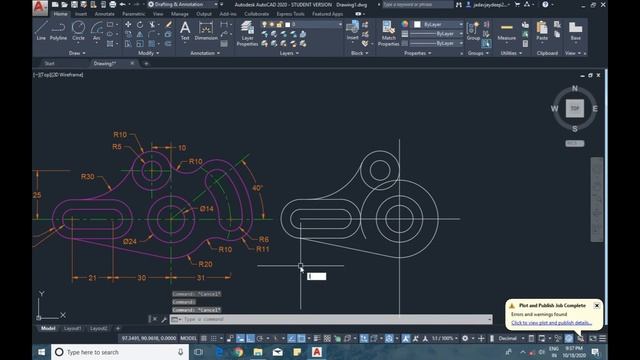Select the Line tool
640x360 pixels.
[x=41, y=31]
